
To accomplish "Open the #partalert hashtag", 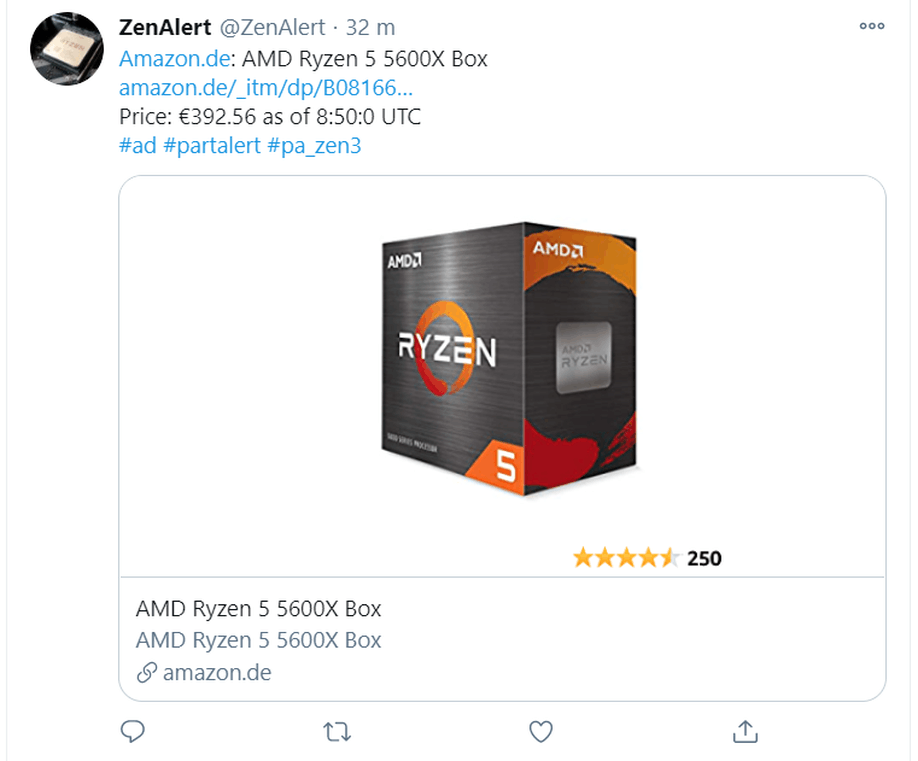I will click(212, 146).
